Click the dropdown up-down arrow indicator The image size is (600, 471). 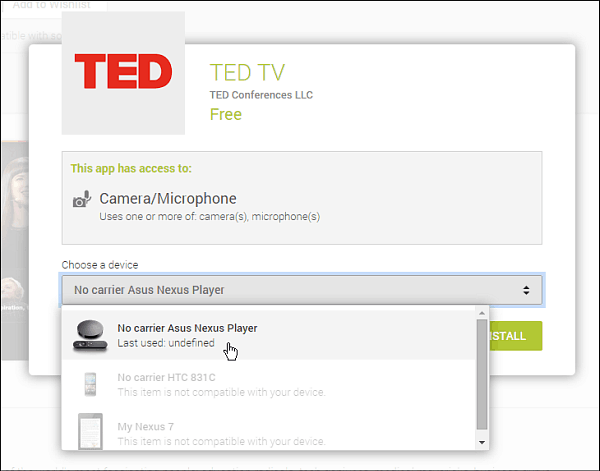click(526, 290)
